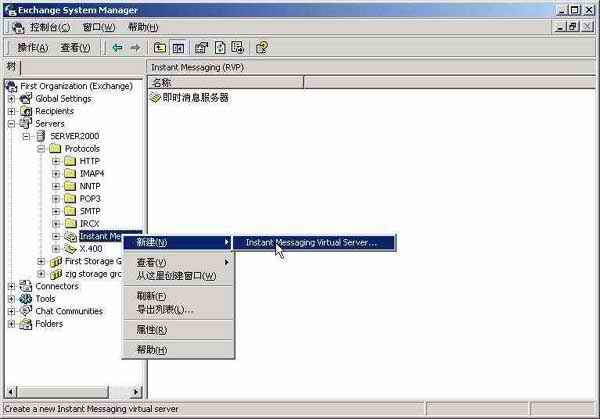
Task: Restore the inner console window
Action: click(x=573, y=27)
